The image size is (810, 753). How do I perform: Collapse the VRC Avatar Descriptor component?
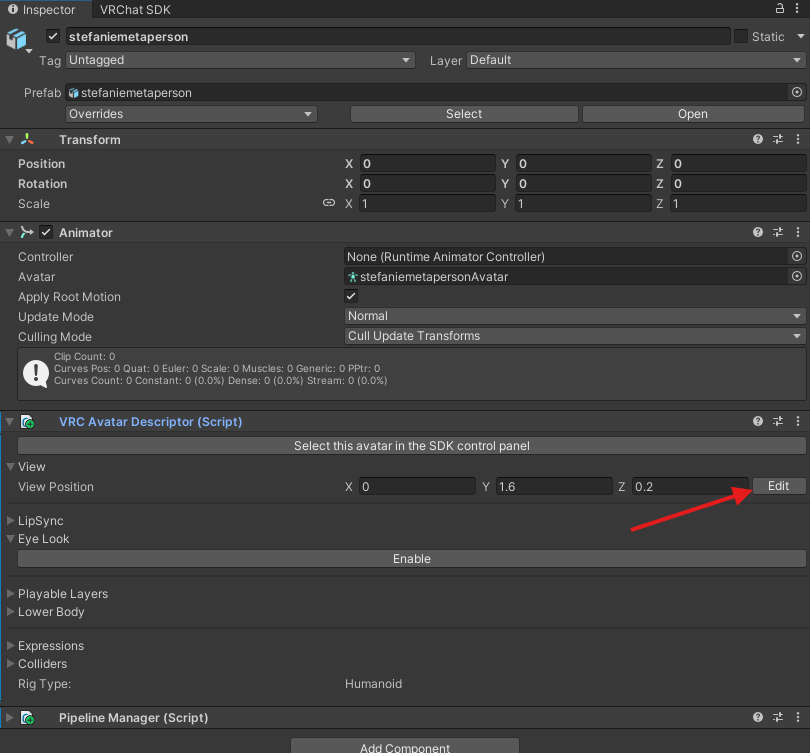pos(9,421)
